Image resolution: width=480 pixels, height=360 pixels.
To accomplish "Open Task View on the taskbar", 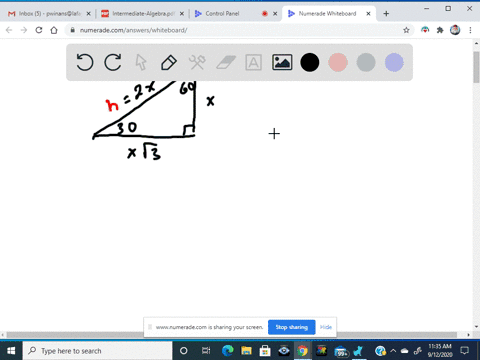I will pyautogui.click(x=206, y=351).
